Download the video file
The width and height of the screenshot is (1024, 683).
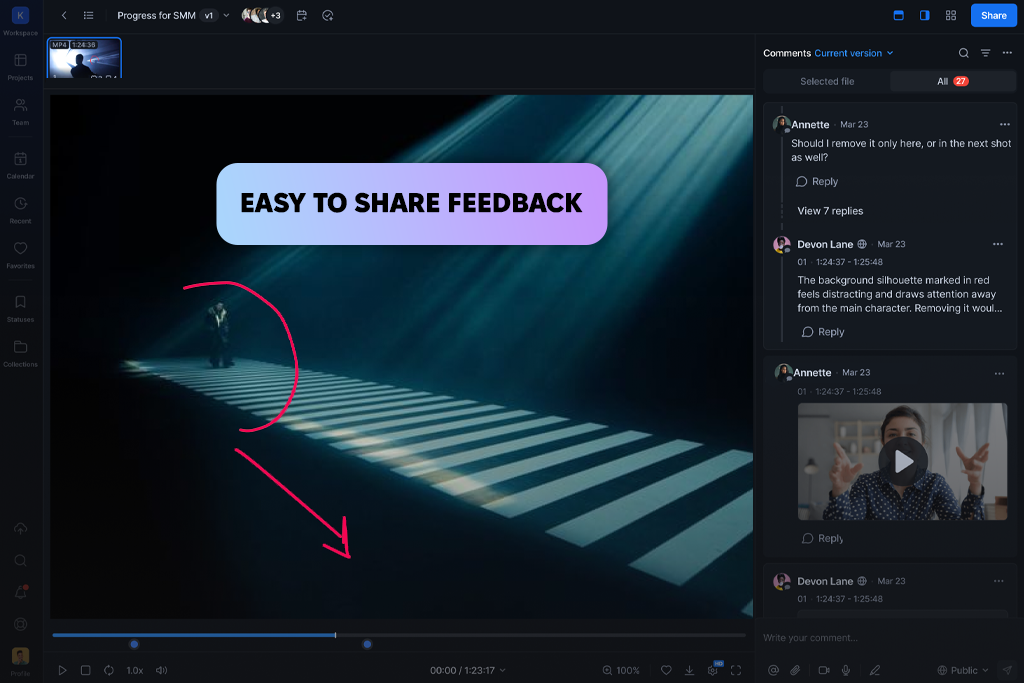[689, 670]
